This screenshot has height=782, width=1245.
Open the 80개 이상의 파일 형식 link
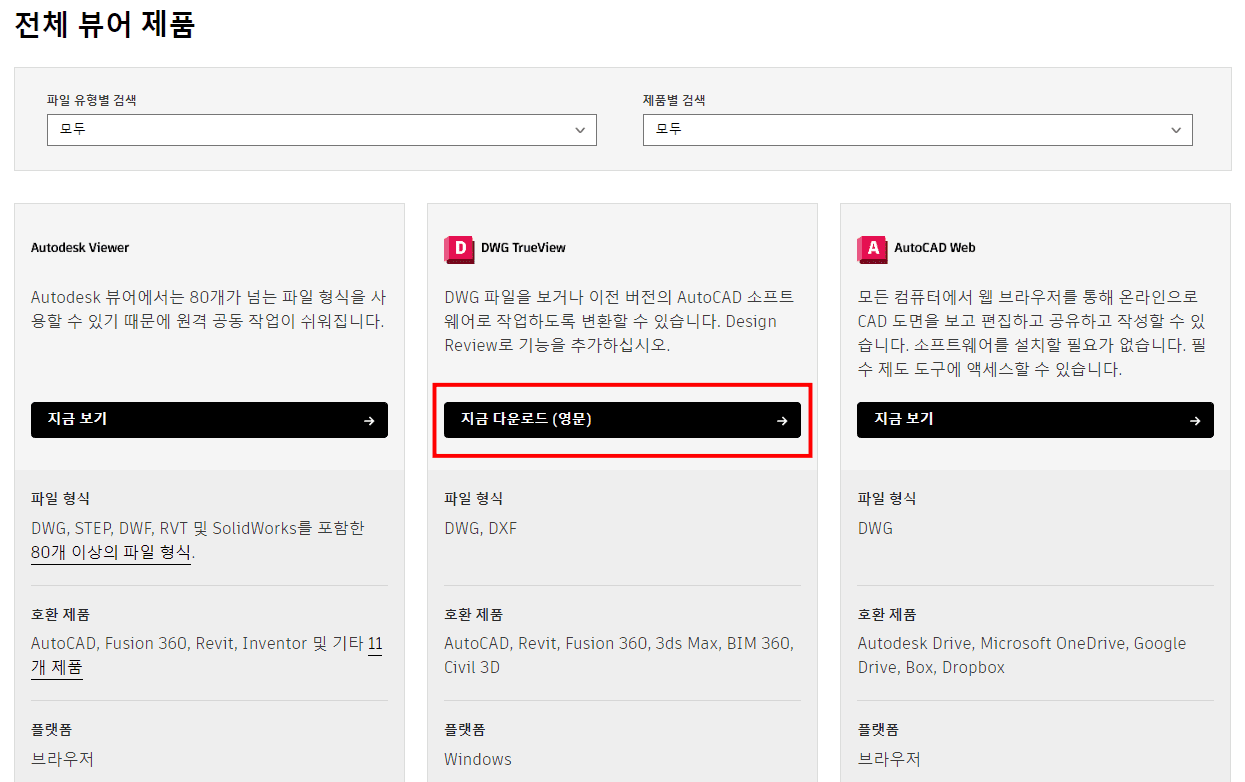pos(111,552)
